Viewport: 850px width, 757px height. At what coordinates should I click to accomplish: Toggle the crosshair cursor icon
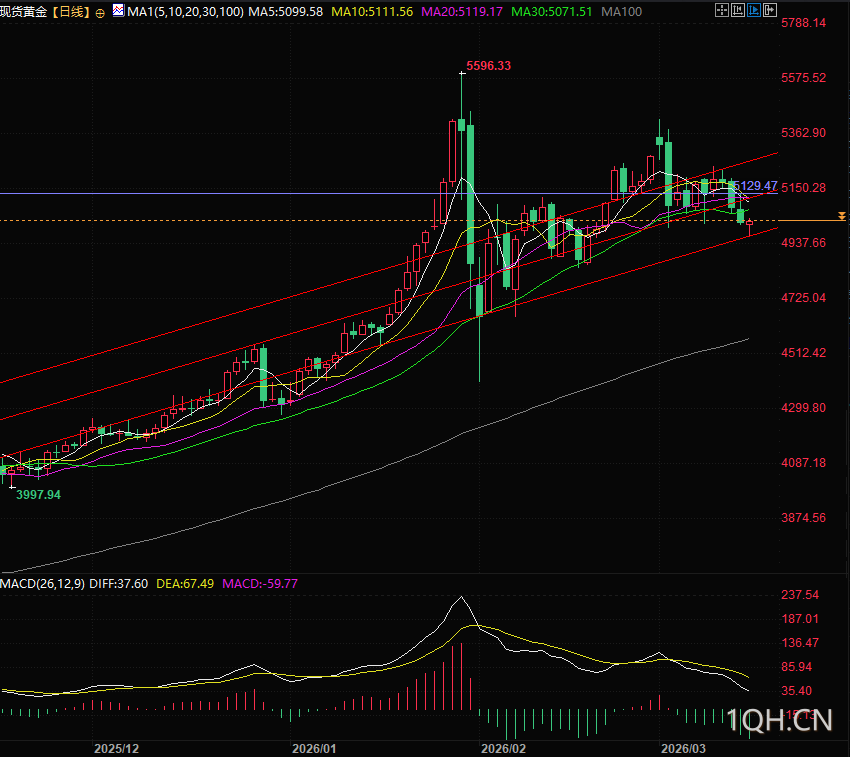point(722,10)
